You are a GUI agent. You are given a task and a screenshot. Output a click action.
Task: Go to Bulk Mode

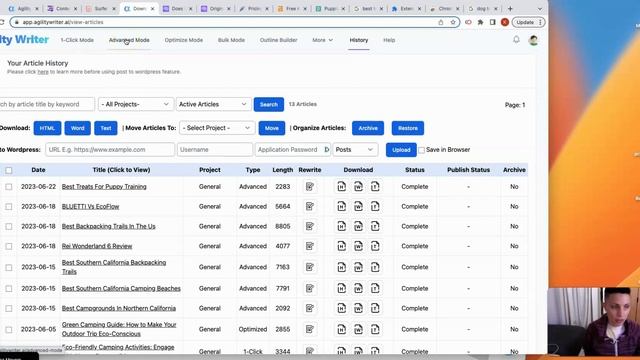231,40
